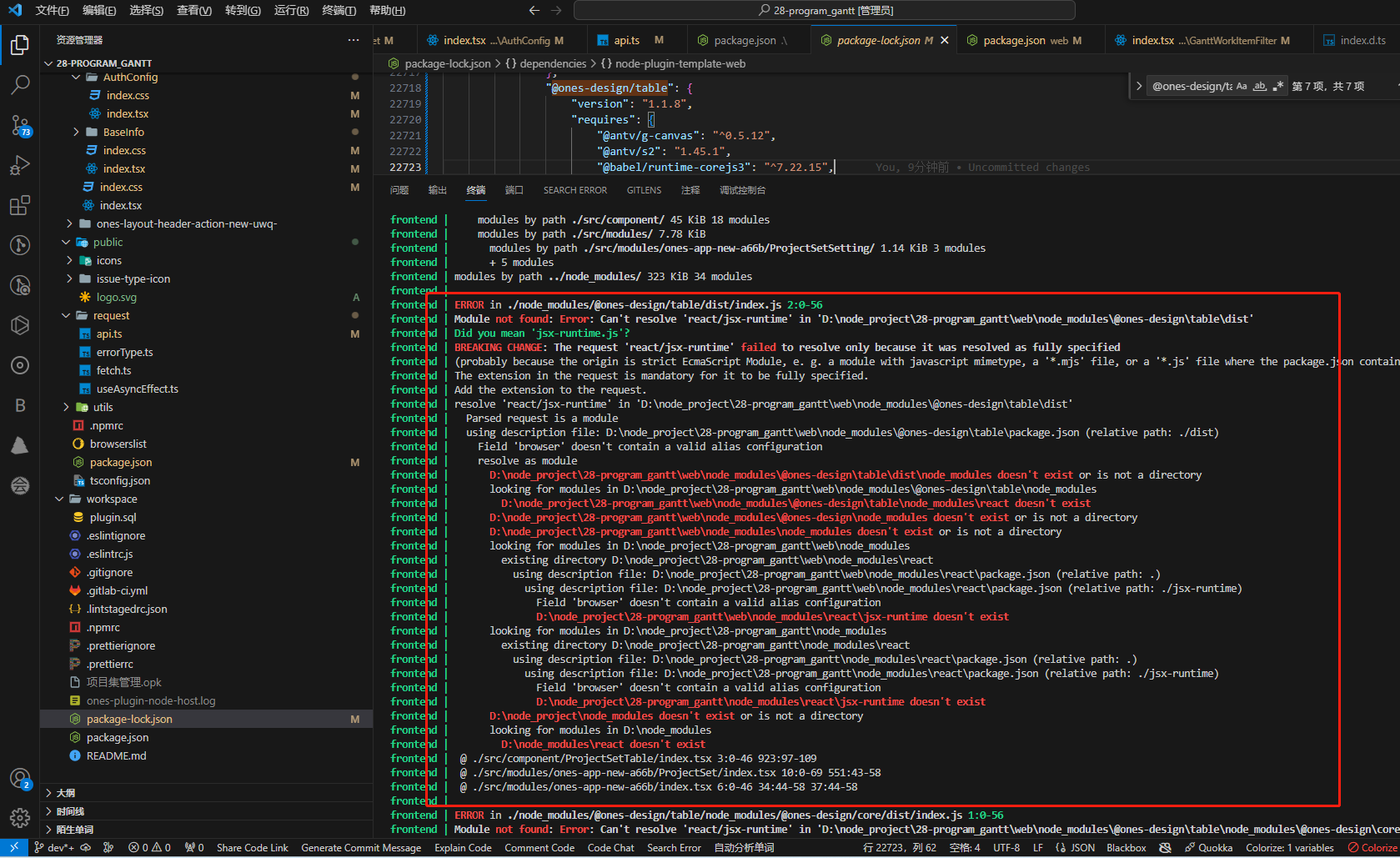Screen dimensions: 1400x858
Task: Go forward using the navigation arrow
Action: pyautogui.click(x=556, y=10)
